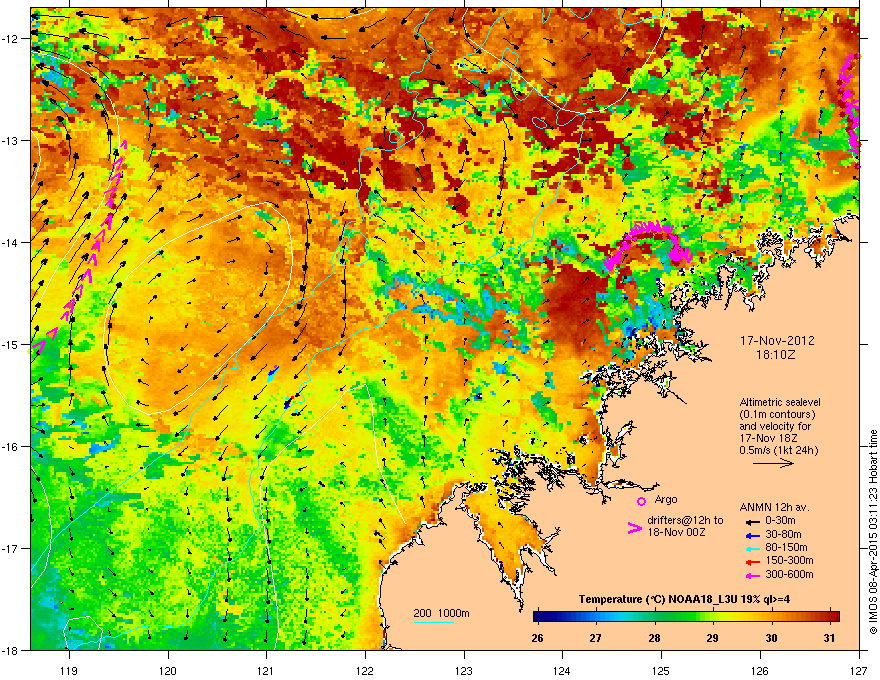Click the '0-30m' depth label
This screenshot has height=680, width=880.
(781, 520)
